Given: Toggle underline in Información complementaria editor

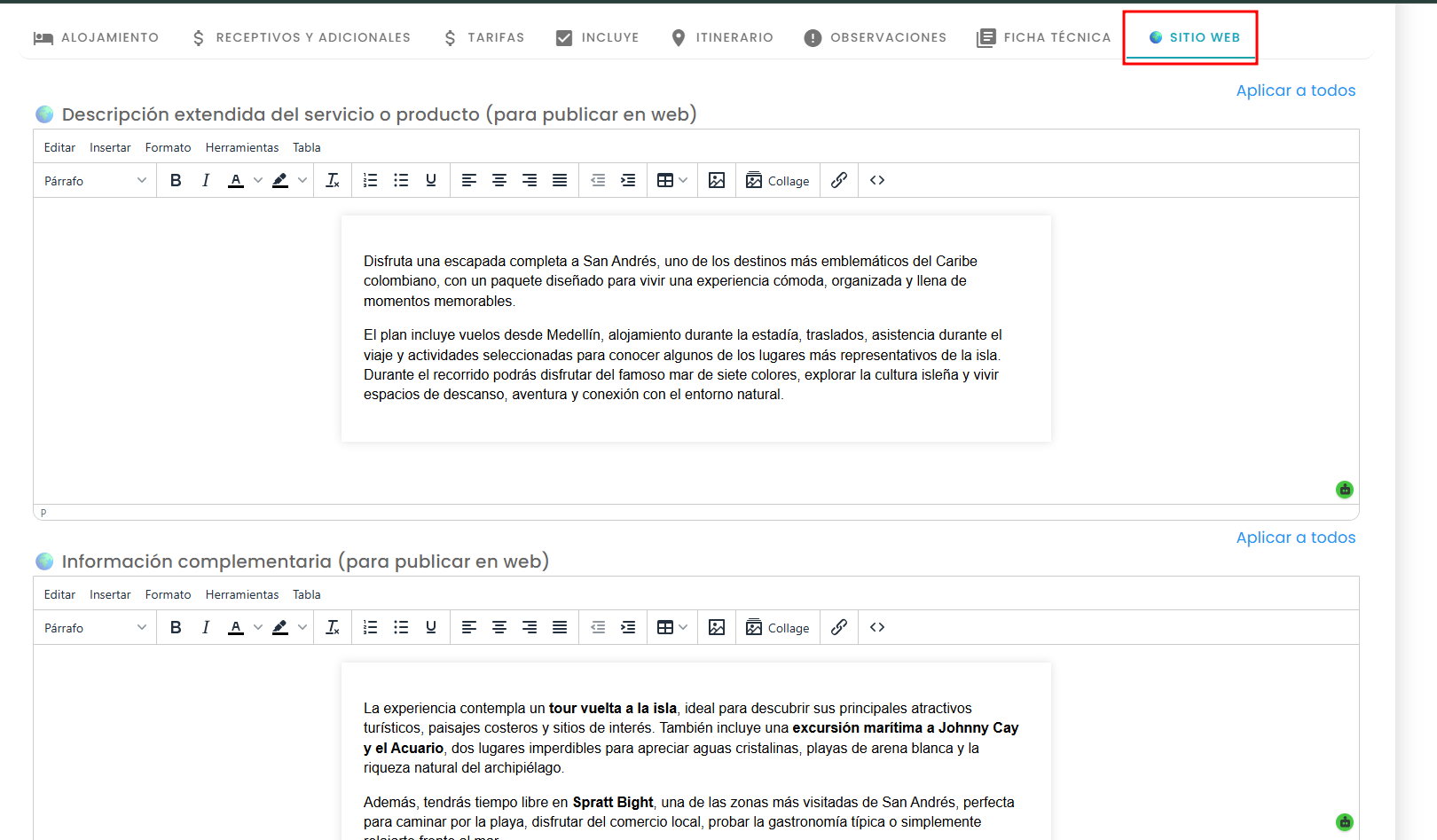Looking at the screenshot, I should [431, 627].
